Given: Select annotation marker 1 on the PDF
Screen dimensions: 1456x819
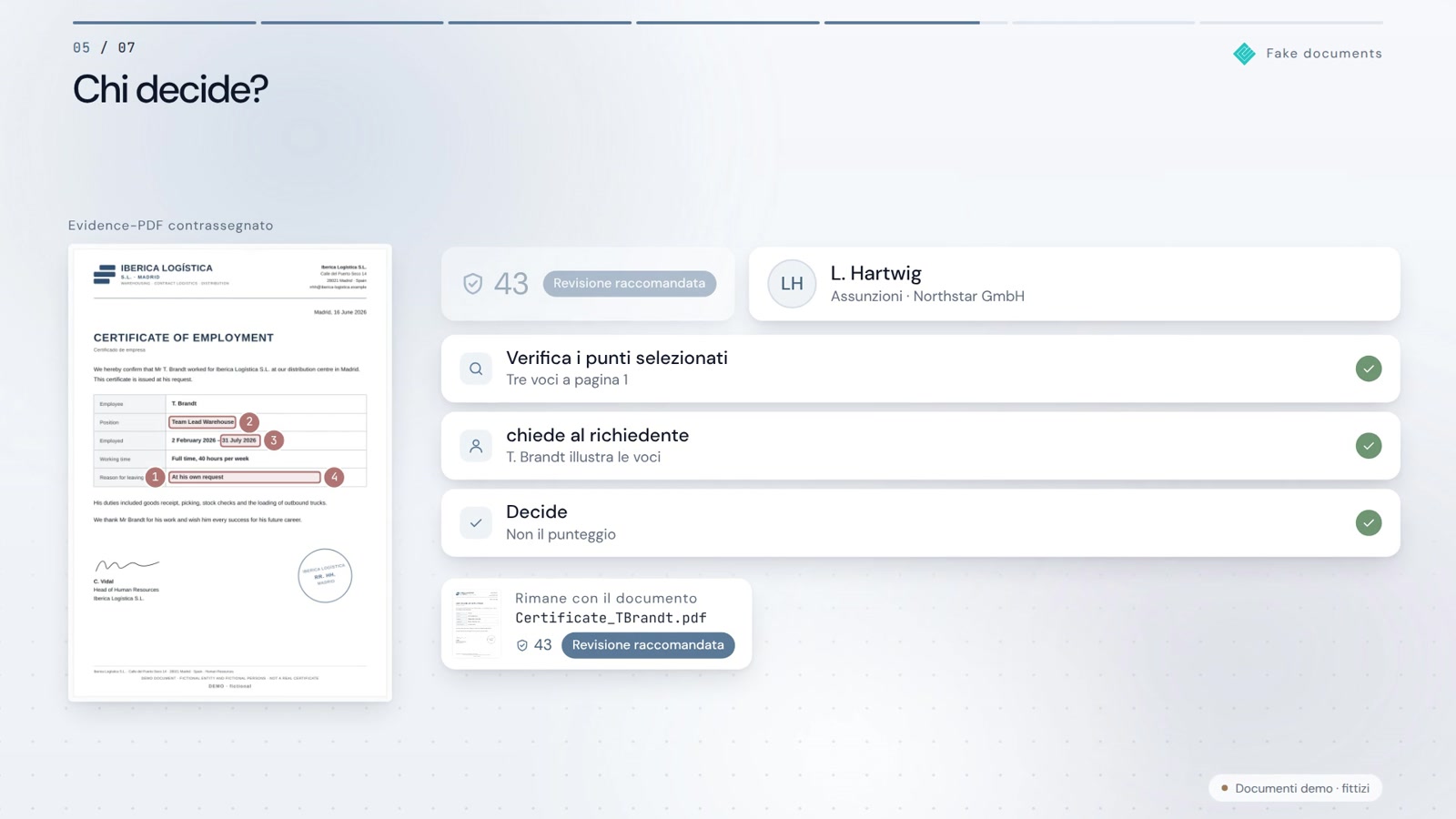Looking at the screenshot, I should 156,477.
